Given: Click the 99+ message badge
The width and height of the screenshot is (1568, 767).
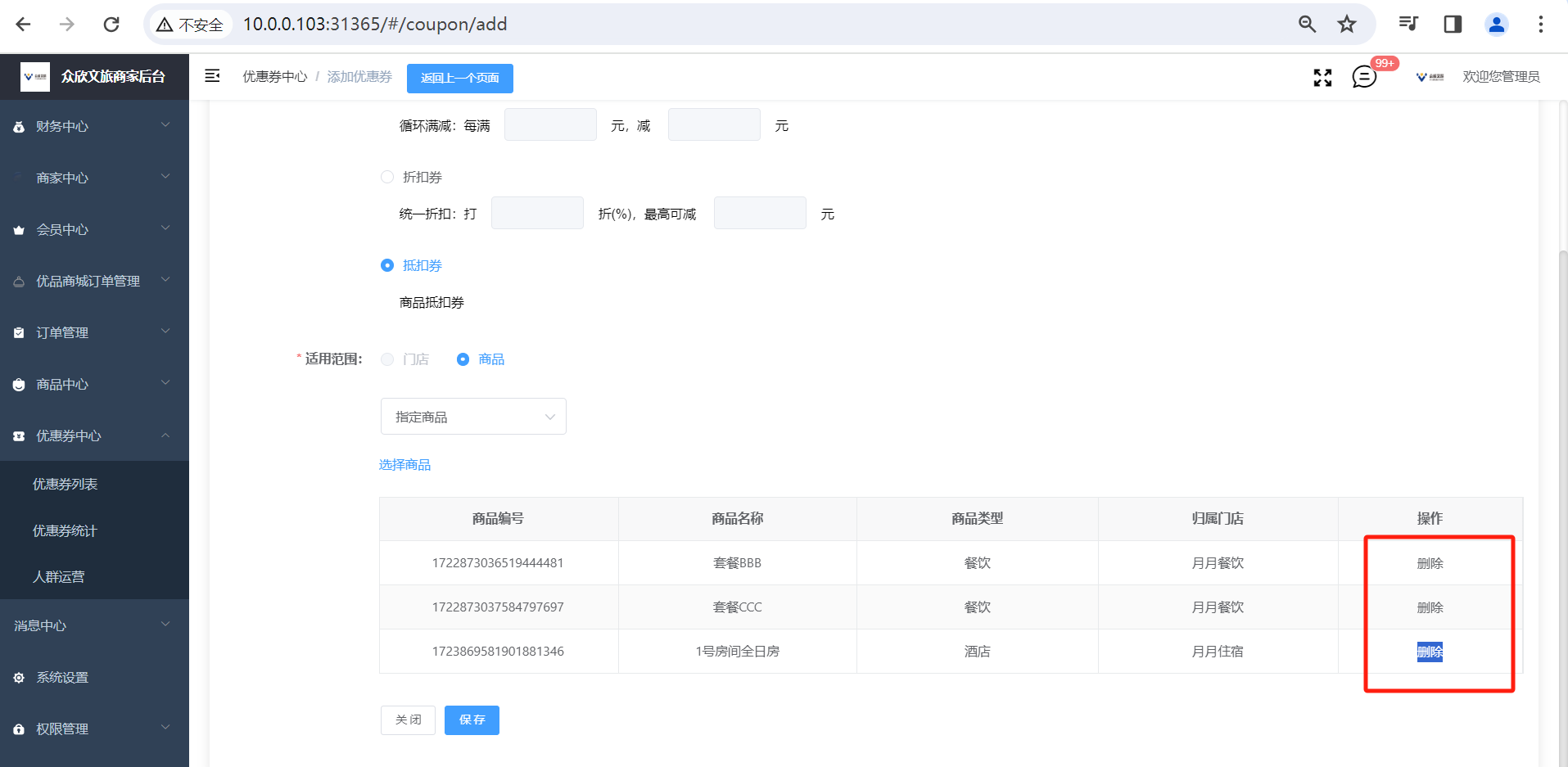Looking at the screenshot, I should pyautogui.click(x=1385, y=63).
